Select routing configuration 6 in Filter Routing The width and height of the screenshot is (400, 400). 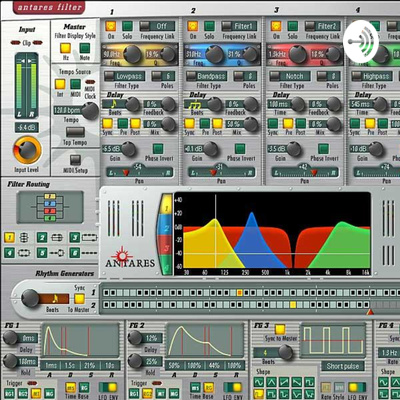(x=75, y=253)
